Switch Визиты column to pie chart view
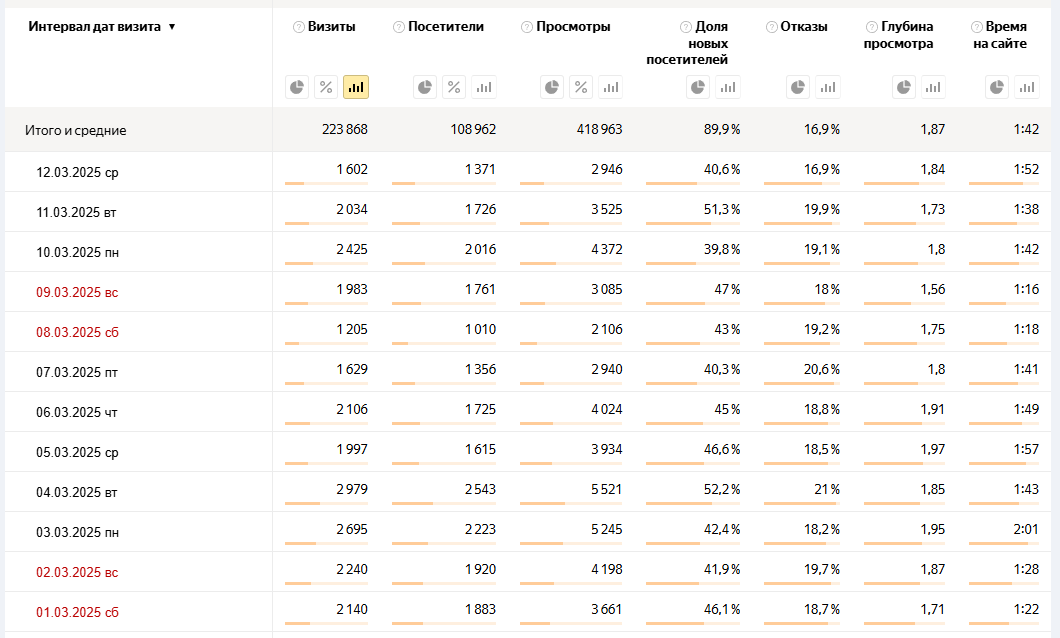This screenshot has width=1060, height=638. 297,88
